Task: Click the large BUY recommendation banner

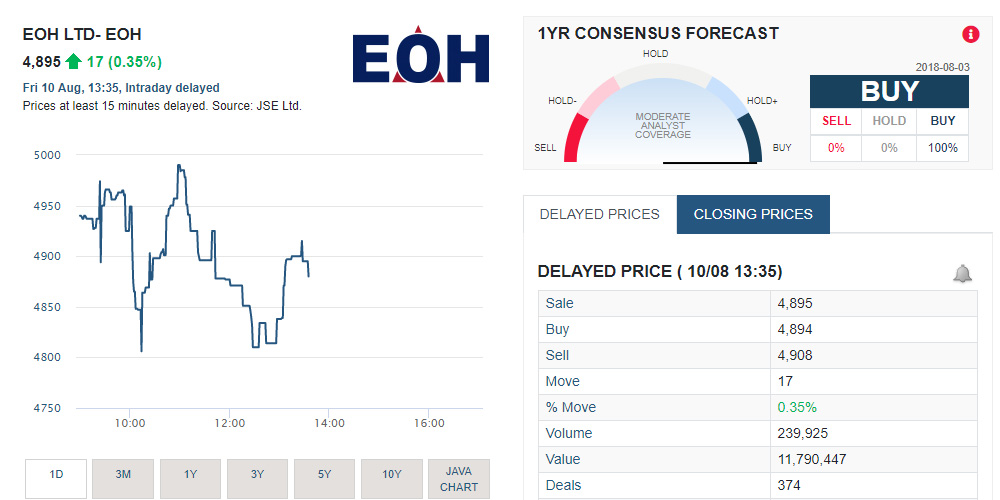Action: coord(889,91)
